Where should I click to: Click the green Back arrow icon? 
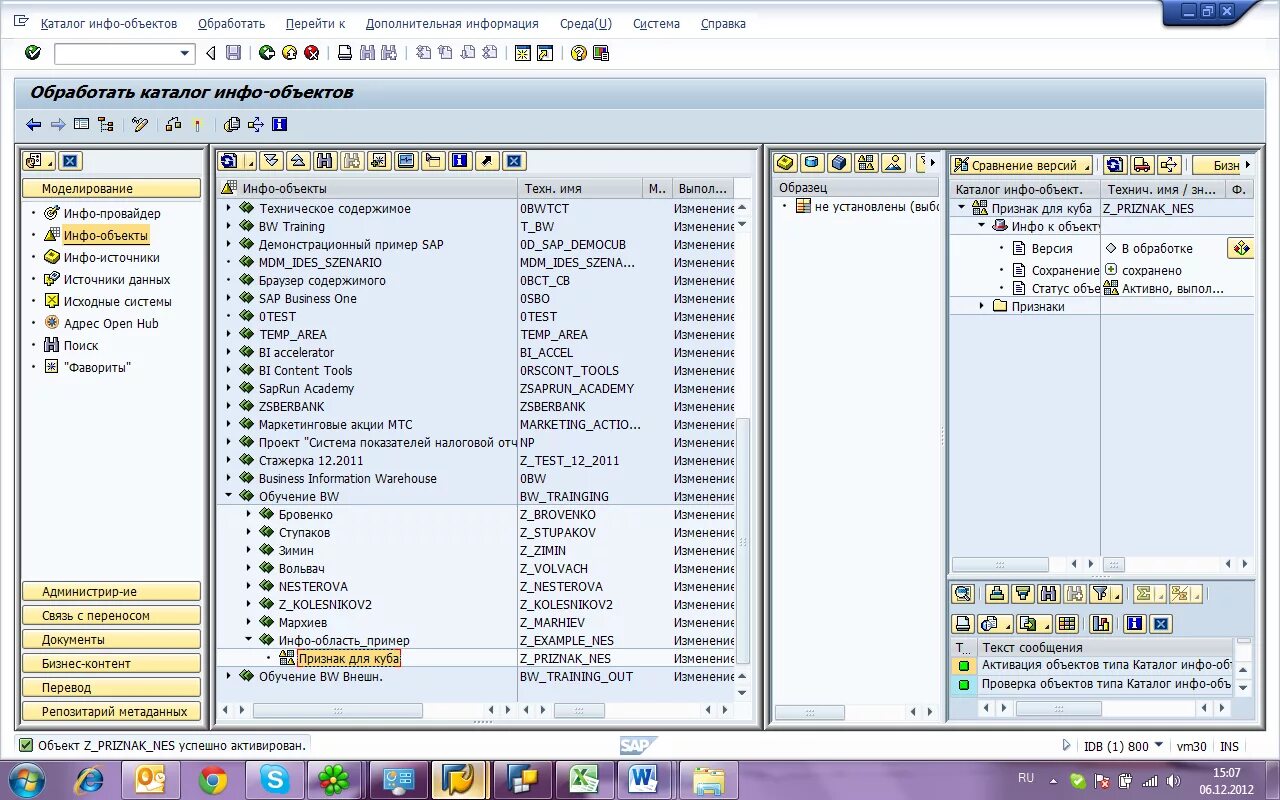267,53
